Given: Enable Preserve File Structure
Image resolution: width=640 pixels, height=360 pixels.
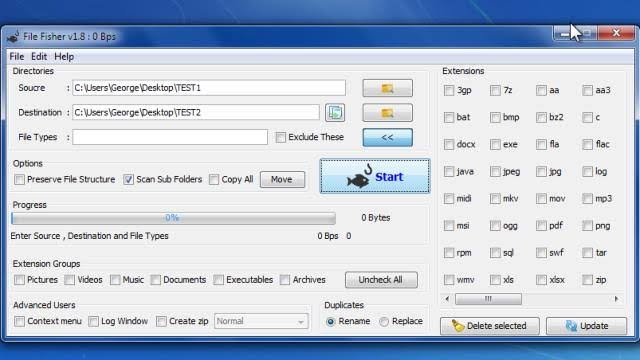Looking at the screenshot, I should 19,180.
